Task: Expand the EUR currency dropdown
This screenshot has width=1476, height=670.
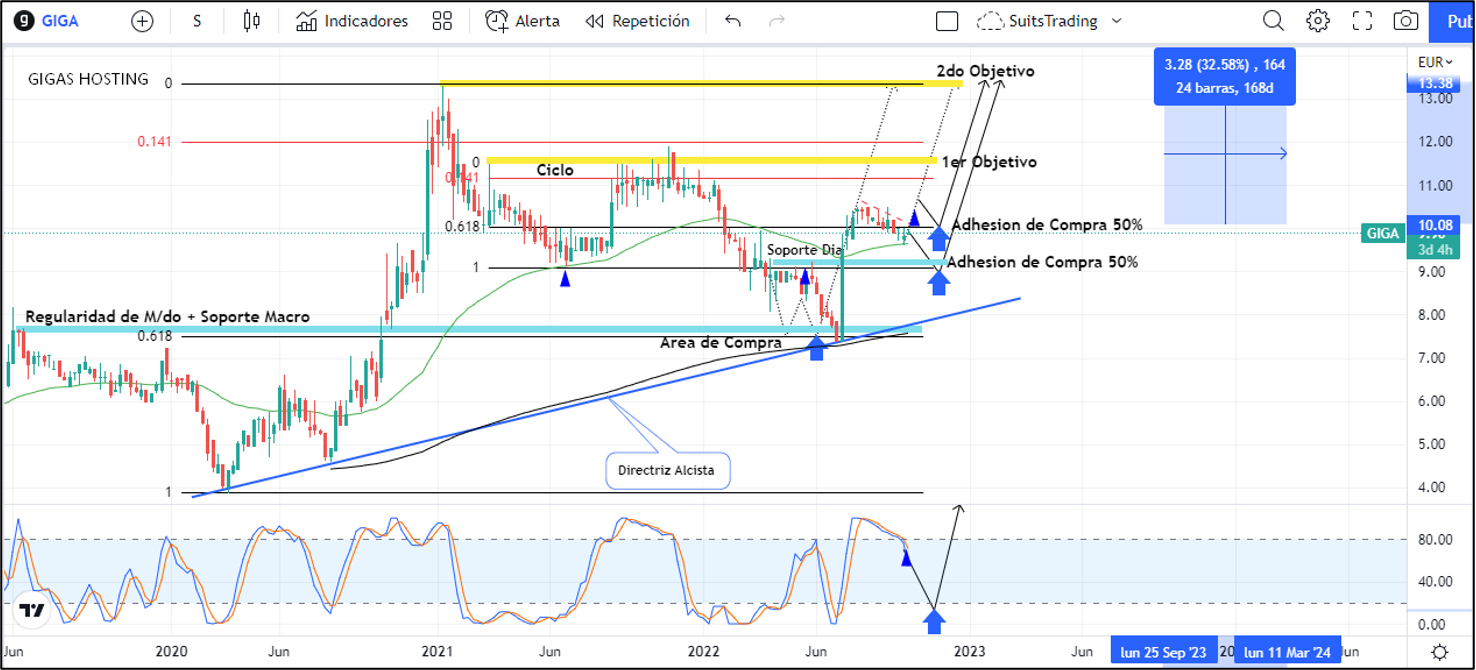Action: [1436, 62]
